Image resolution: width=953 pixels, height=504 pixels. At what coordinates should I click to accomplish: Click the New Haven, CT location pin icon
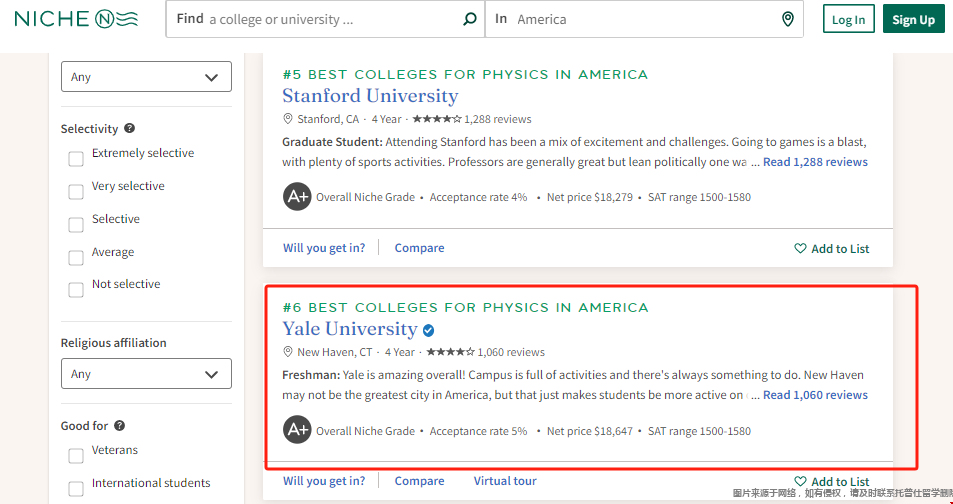288,351
